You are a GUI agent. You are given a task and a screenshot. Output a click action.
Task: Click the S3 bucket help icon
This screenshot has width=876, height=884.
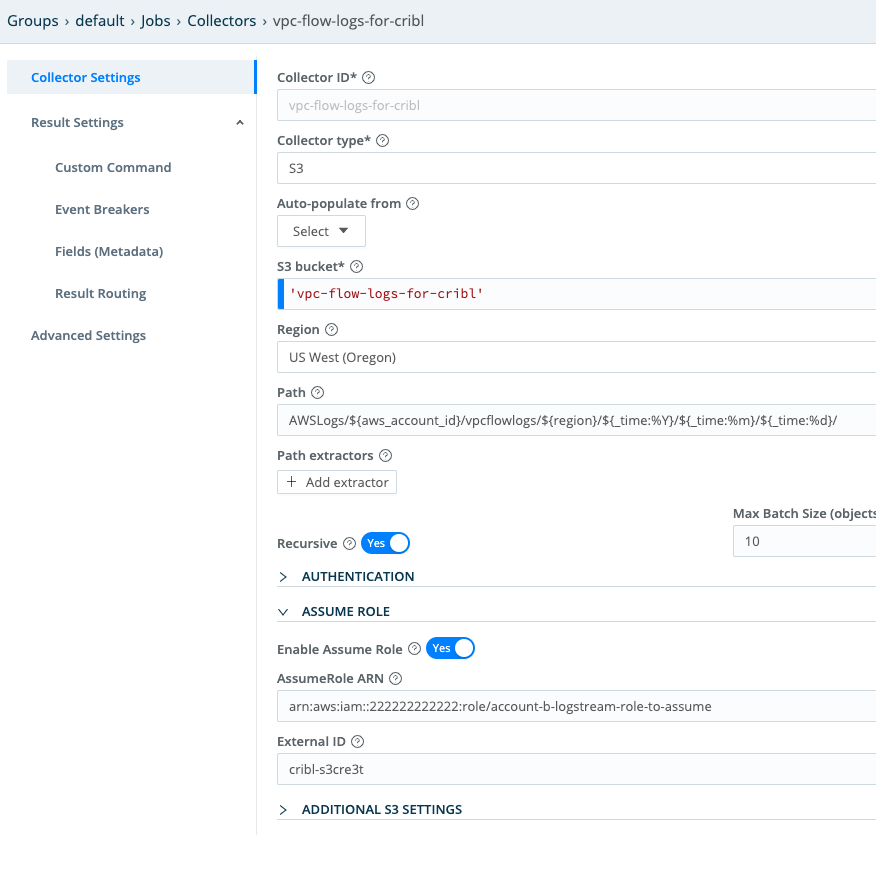tap(357, 266)
